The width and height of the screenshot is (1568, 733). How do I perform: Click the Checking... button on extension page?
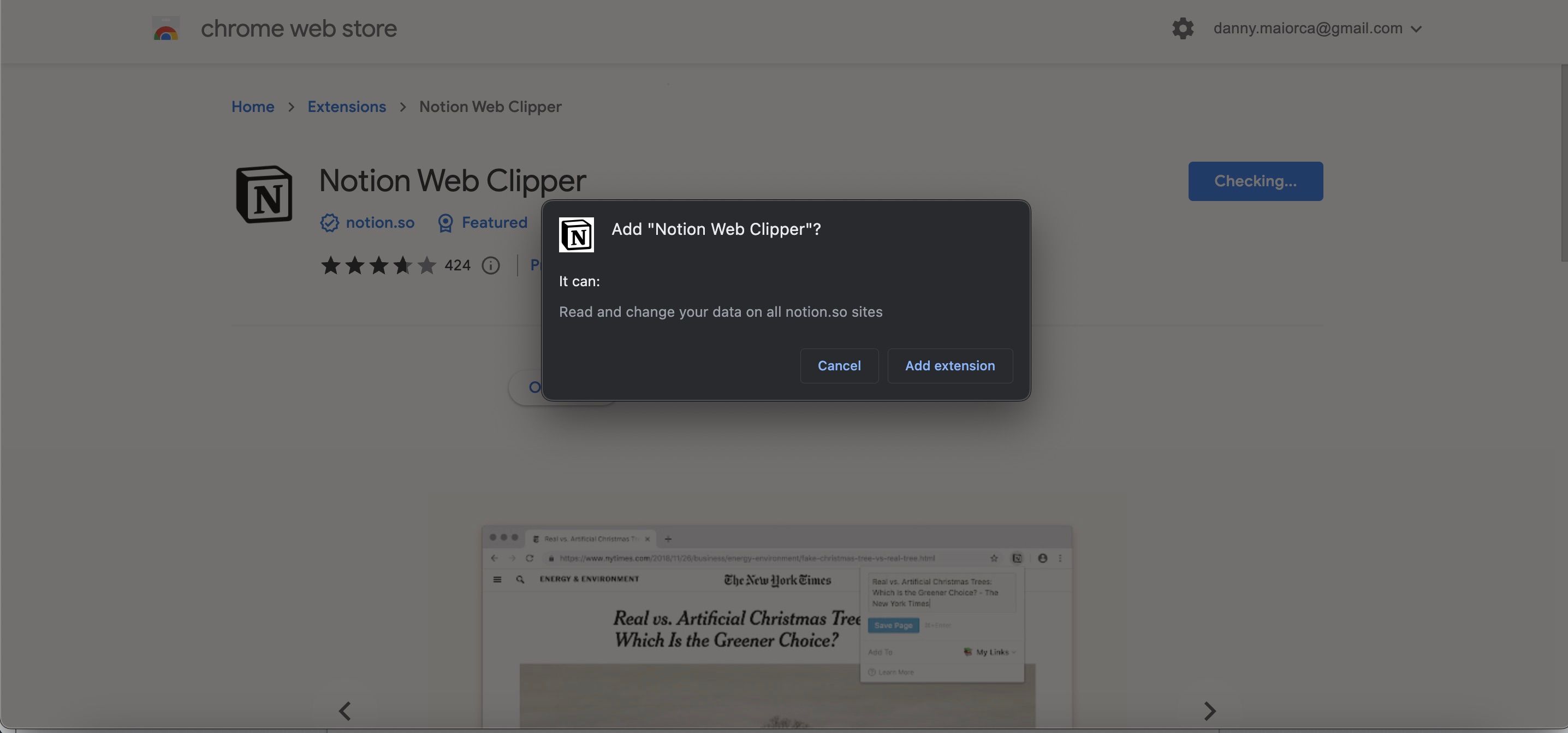coord(1256,181)
